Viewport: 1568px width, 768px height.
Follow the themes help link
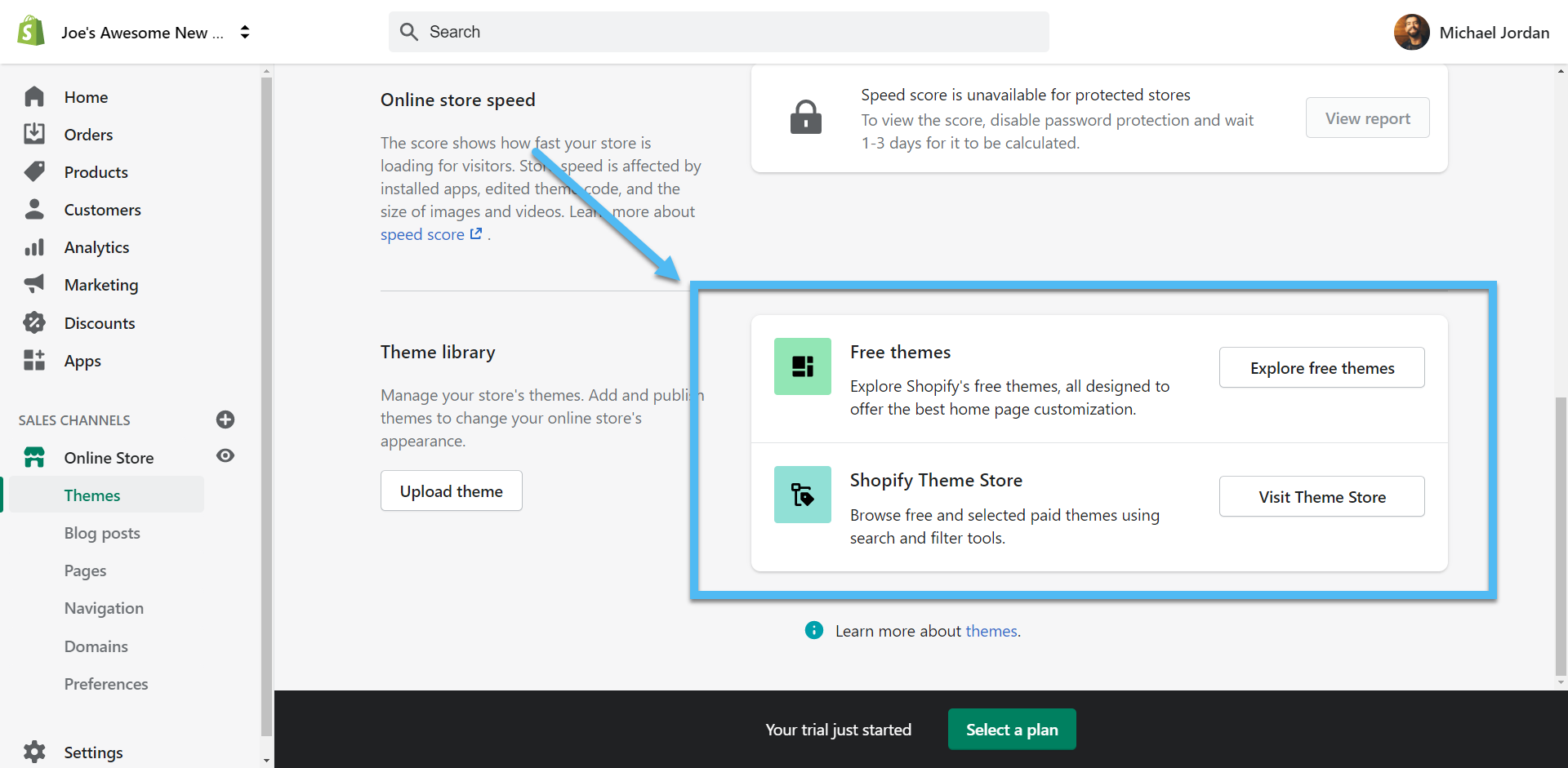tap(991, 631)
